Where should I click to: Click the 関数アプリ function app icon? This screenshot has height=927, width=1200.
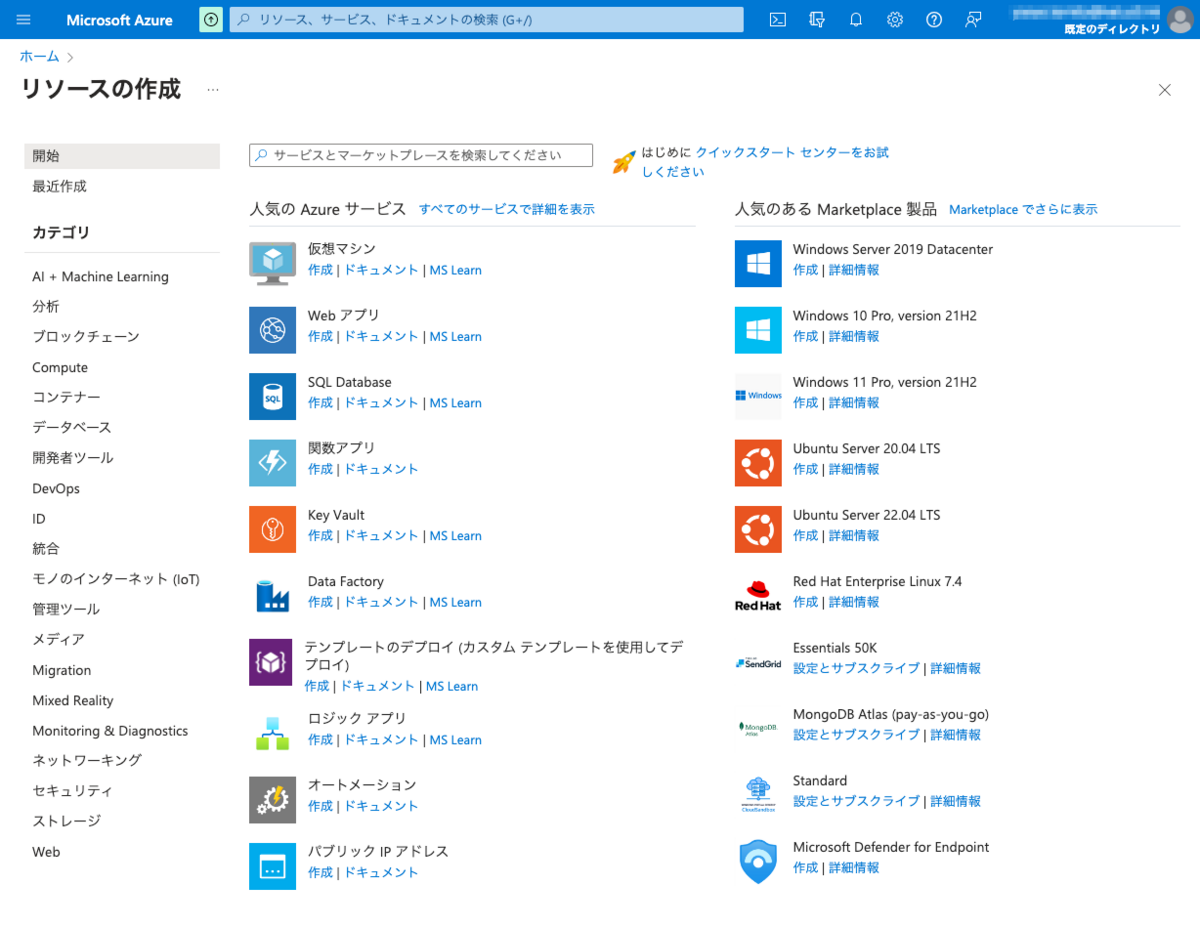tap(272, 463)
